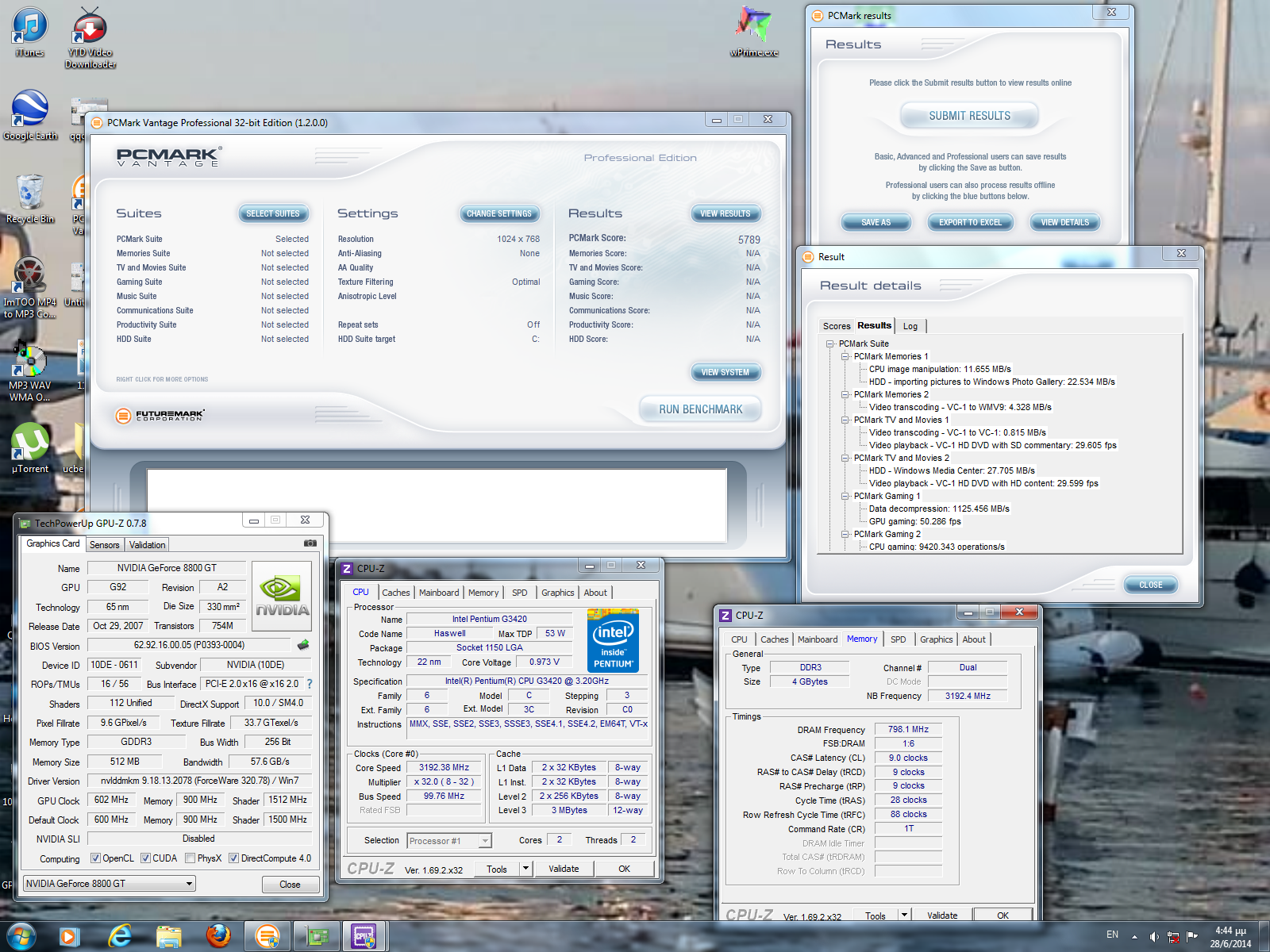Click the Bus Interface question mark in GPU-Z
This screenshot has width=1270, height=952.
(310, 684)
